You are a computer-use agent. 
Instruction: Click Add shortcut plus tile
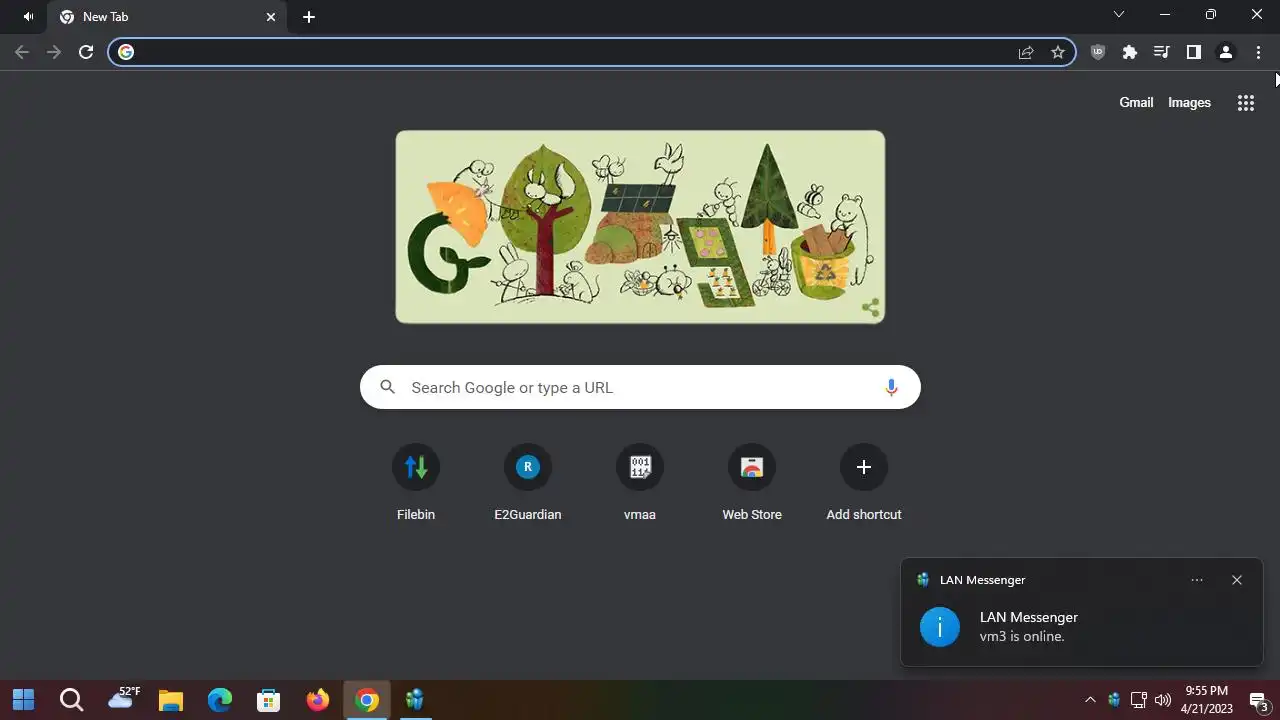pyautogui.click(x=864, y=484)
